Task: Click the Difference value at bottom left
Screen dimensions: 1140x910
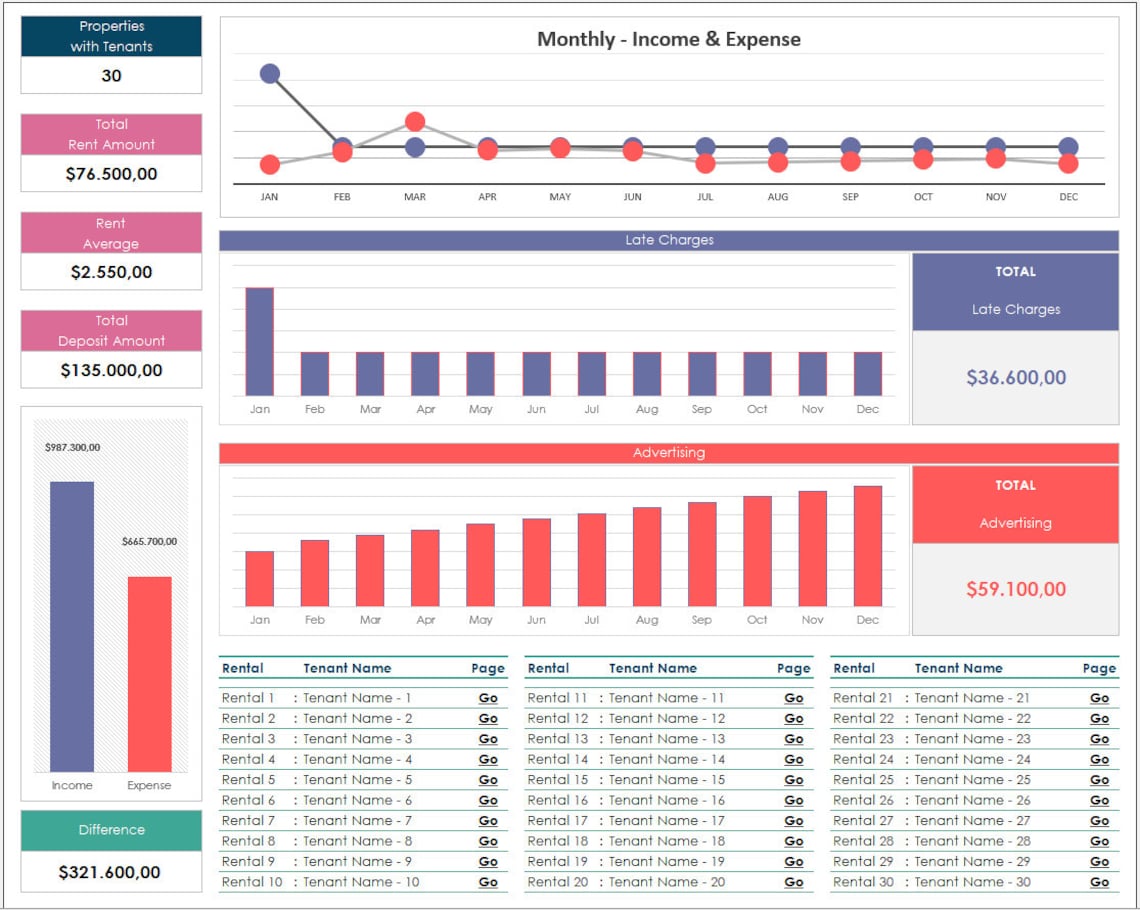Action: 111,872
